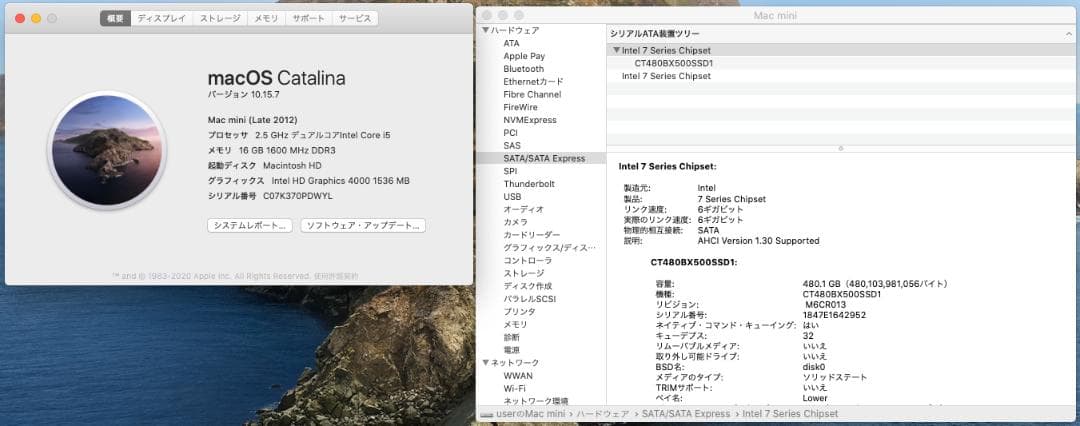Image resolution: width=1080 pixels, height=426 pixels.
Task: Click the ソリッドステート media type value
Action: 835,378
